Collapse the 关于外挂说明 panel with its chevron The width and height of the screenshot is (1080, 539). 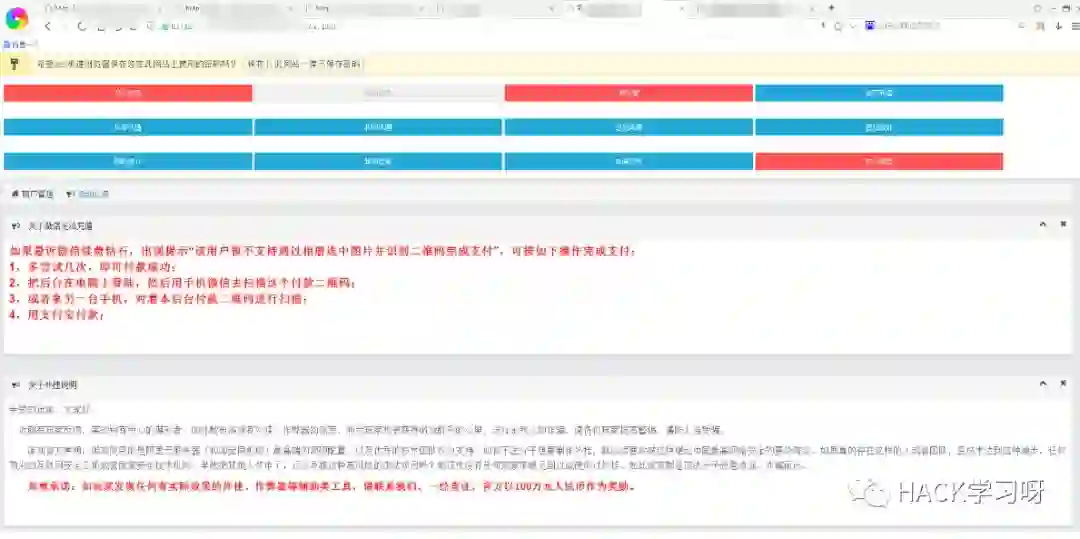tap(1043, 383)
